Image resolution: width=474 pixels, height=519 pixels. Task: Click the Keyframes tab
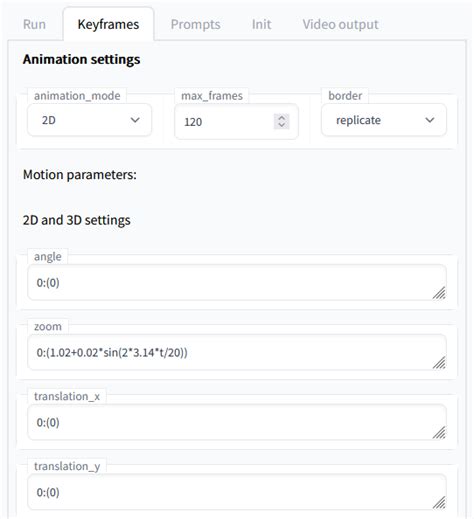click(108, 24)
